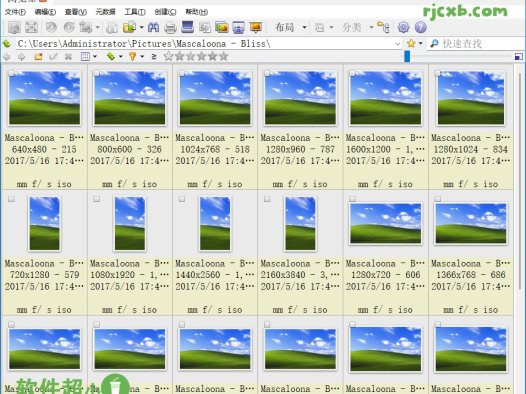
Task: Open the 分类 sort dropdown
Action: [x=358, y=27]
